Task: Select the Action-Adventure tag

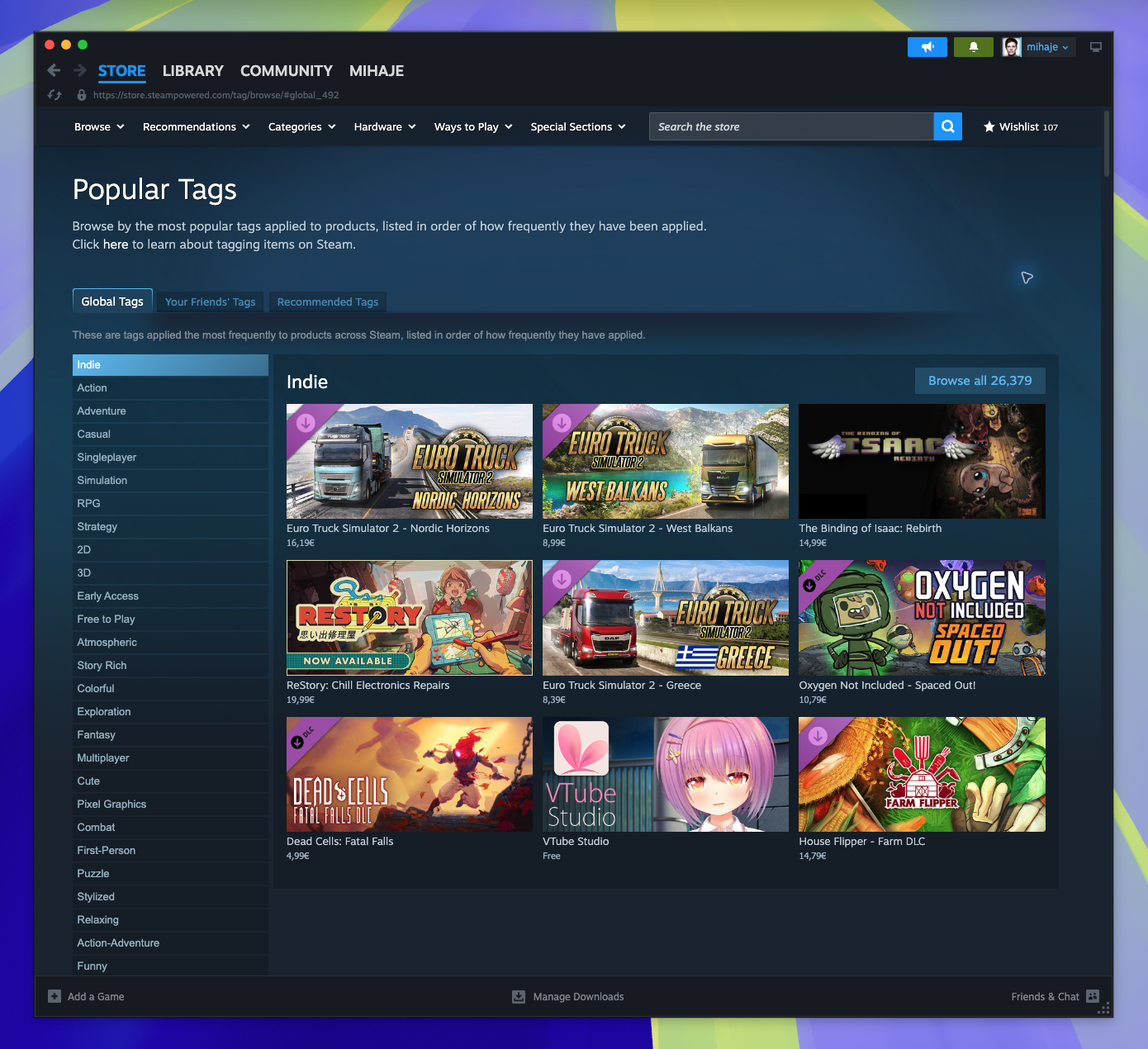Action: click(x=170, y=943)
